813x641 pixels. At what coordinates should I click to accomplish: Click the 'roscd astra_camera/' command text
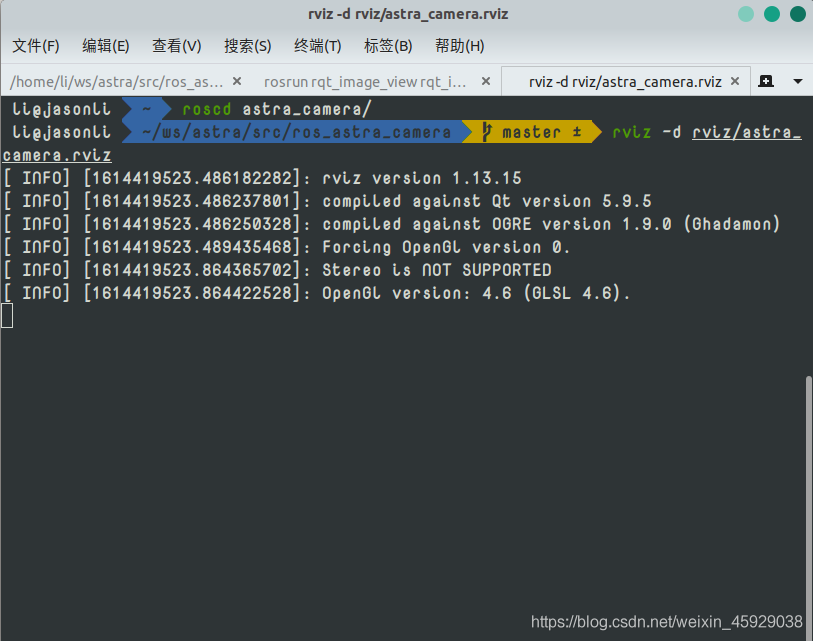pyautogui.click(x=277, y=109)
